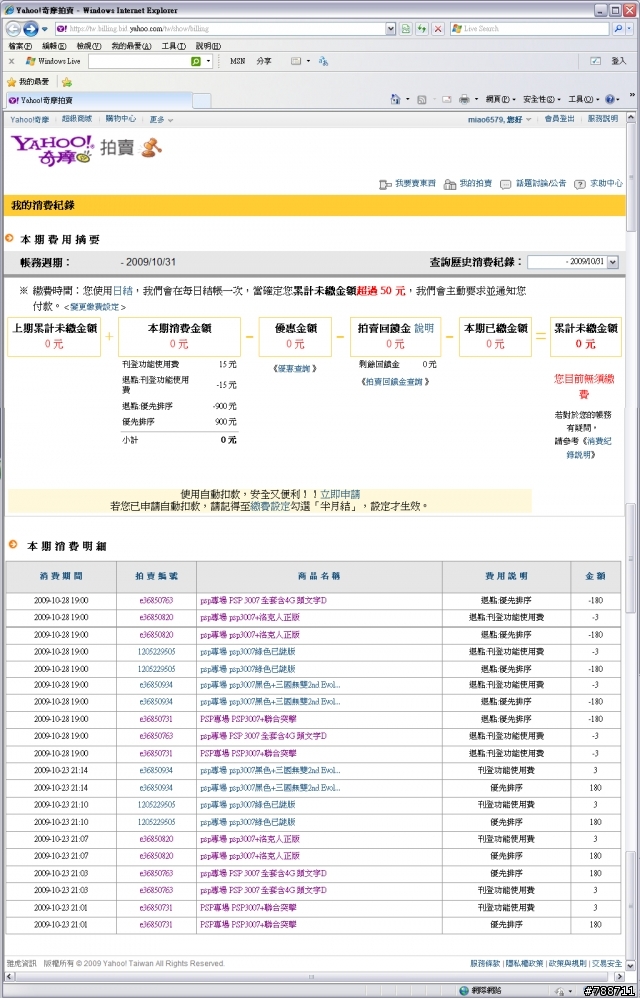This screenshot has height=999, width=640.
Task: Open the 工具(T) menu in the menu bar
Action: tap(173, 46)
